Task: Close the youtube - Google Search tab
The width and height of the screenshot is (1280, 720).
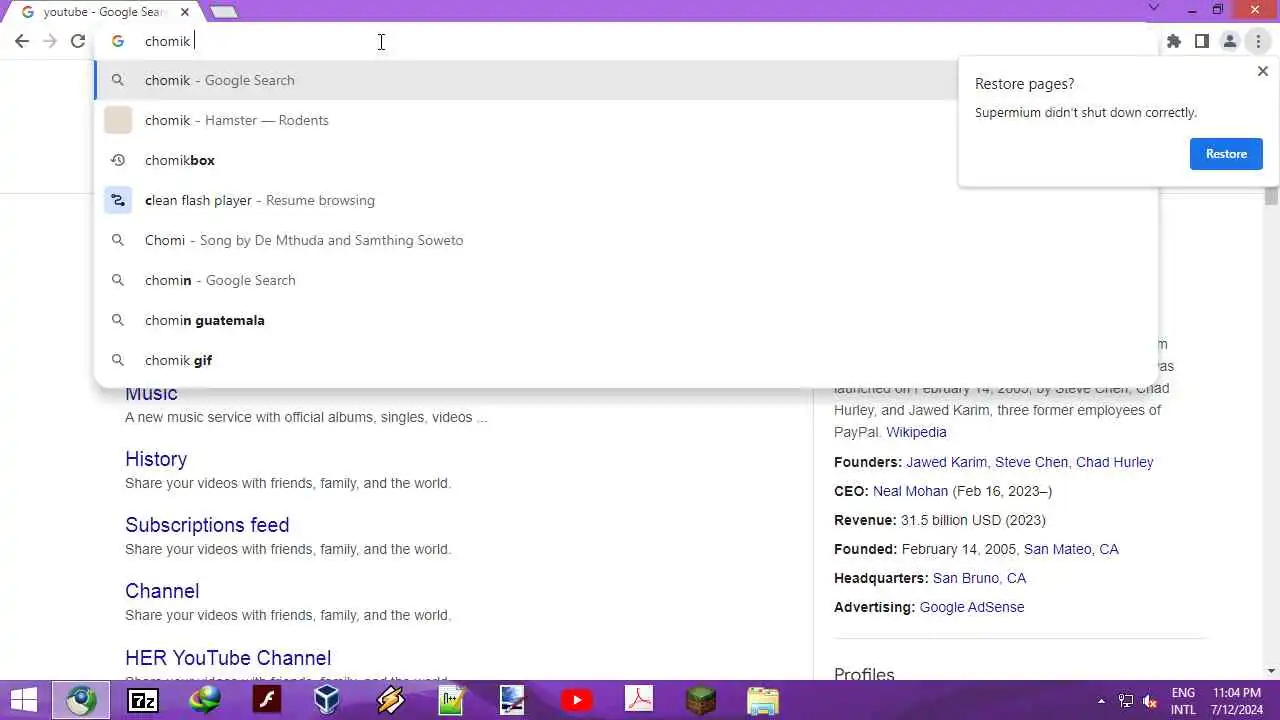Action: (184, 12)
